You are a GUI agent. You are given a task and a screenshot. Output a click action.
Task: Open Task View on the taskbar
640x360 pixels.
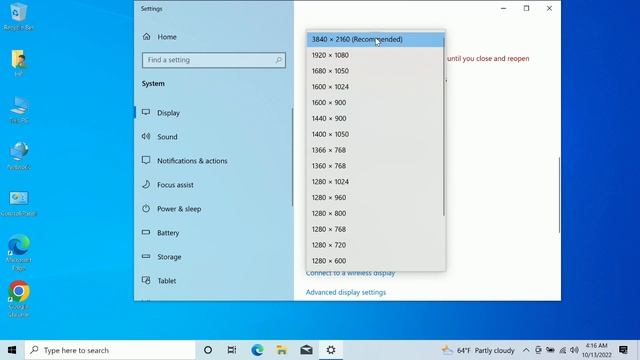tap(232, 350)
